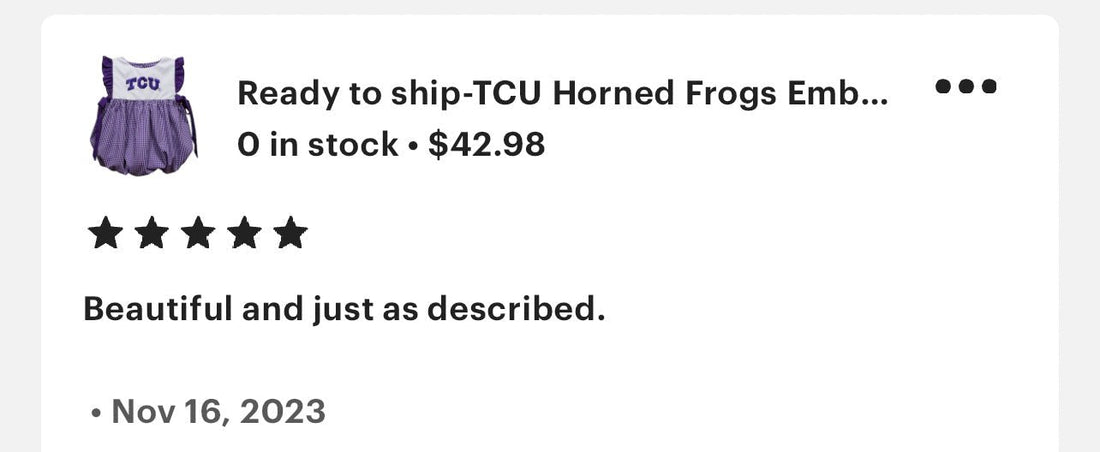Open the three-dot more options menu

click(x=966, y=86)
